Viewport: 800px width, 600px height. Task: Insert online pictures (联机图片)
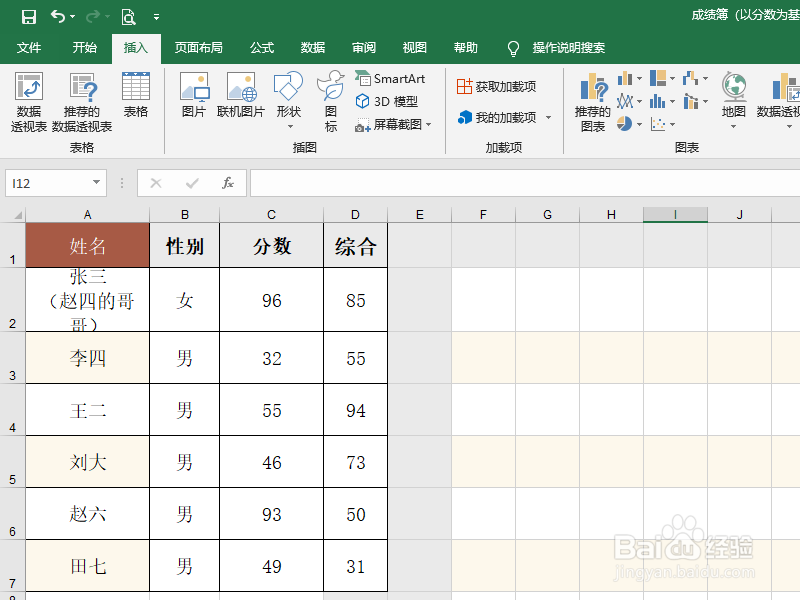tap(241, 96)
